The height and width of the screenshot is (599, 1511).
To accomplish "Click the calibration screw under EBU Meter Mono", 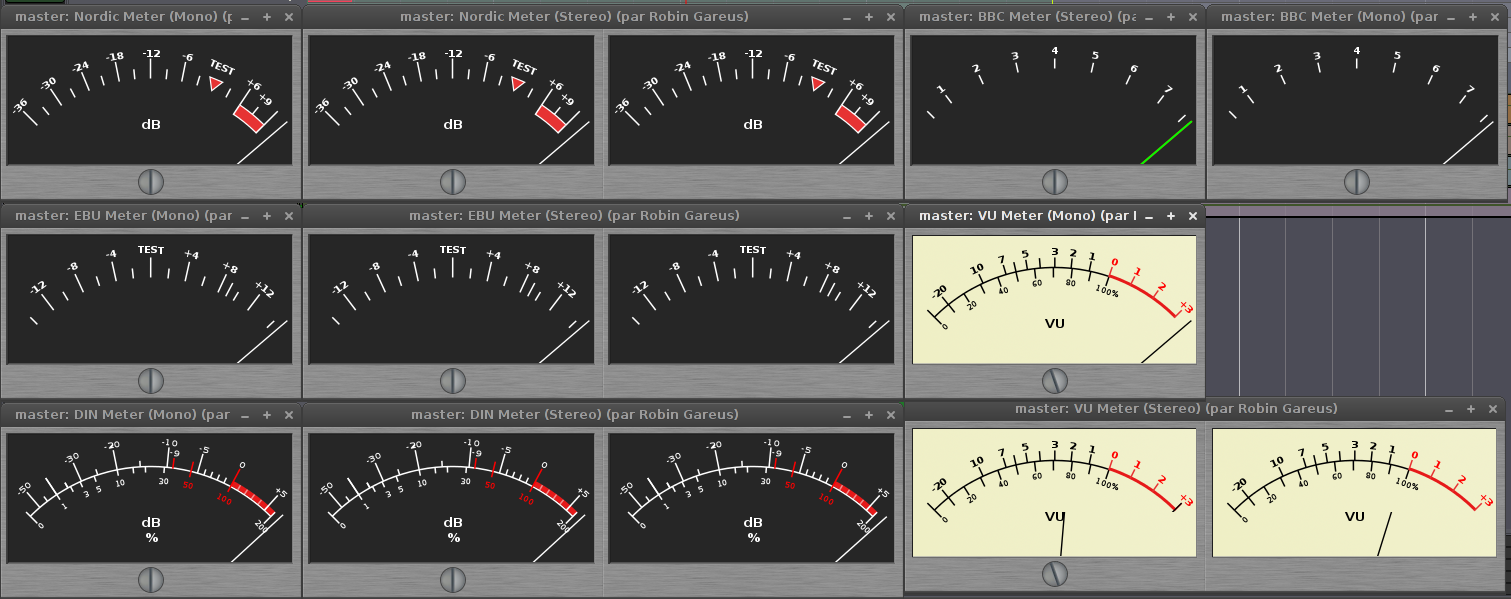I will (150, 380).
